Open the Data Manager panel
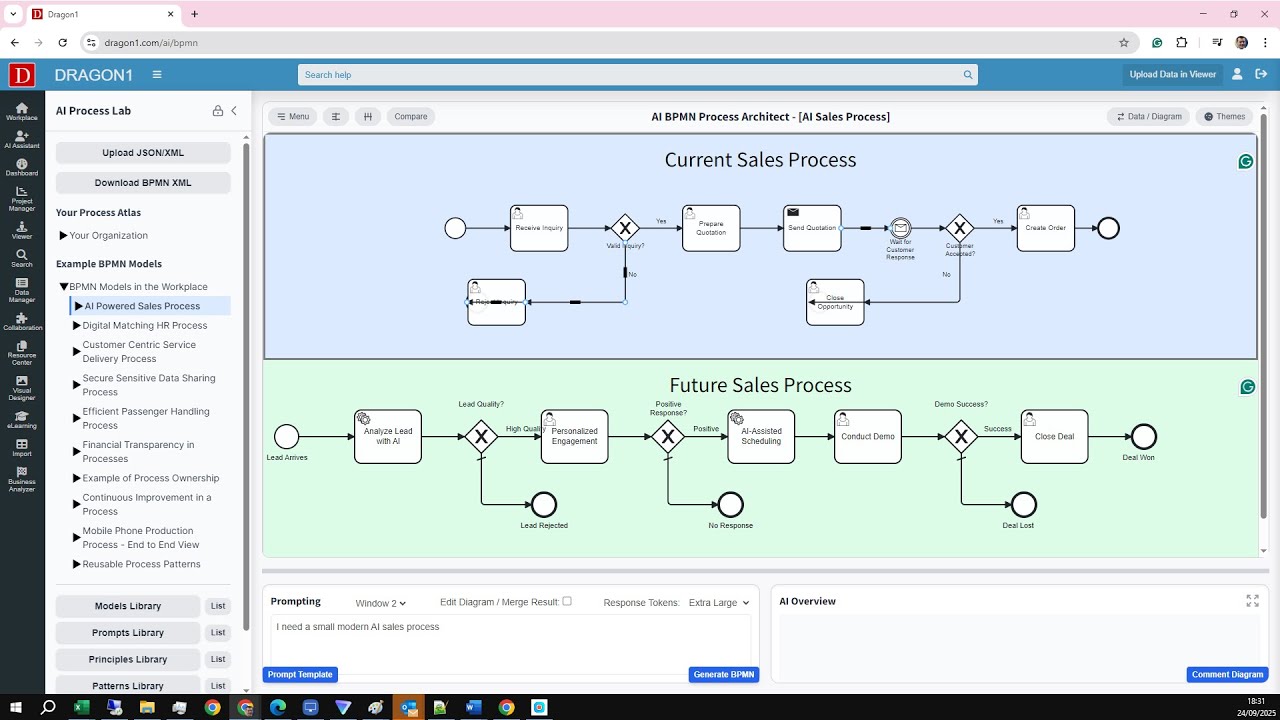1280x720 pixels. pyautogui.click(x=22, y=288)
